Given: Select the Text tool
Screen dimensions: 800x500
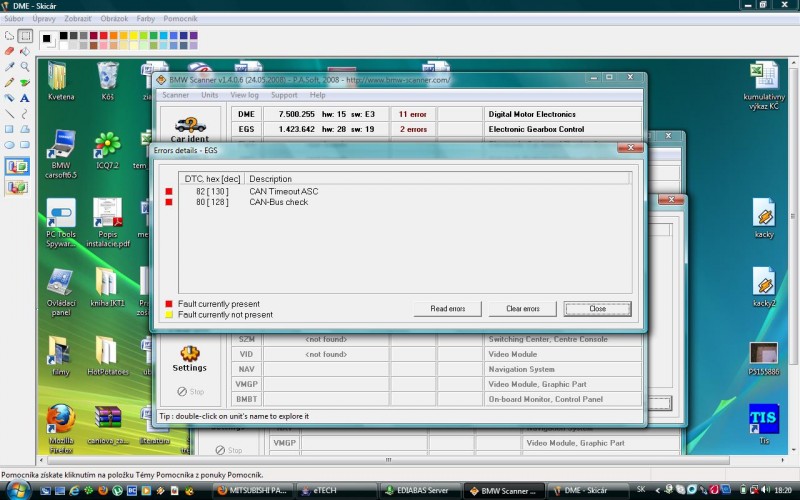Looking at the screenshot, I should [24, 98].
